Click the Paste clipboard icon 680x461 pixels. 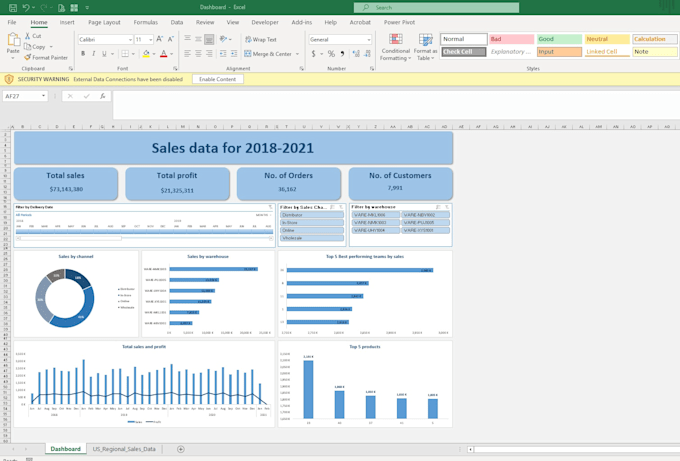[13, 40]
